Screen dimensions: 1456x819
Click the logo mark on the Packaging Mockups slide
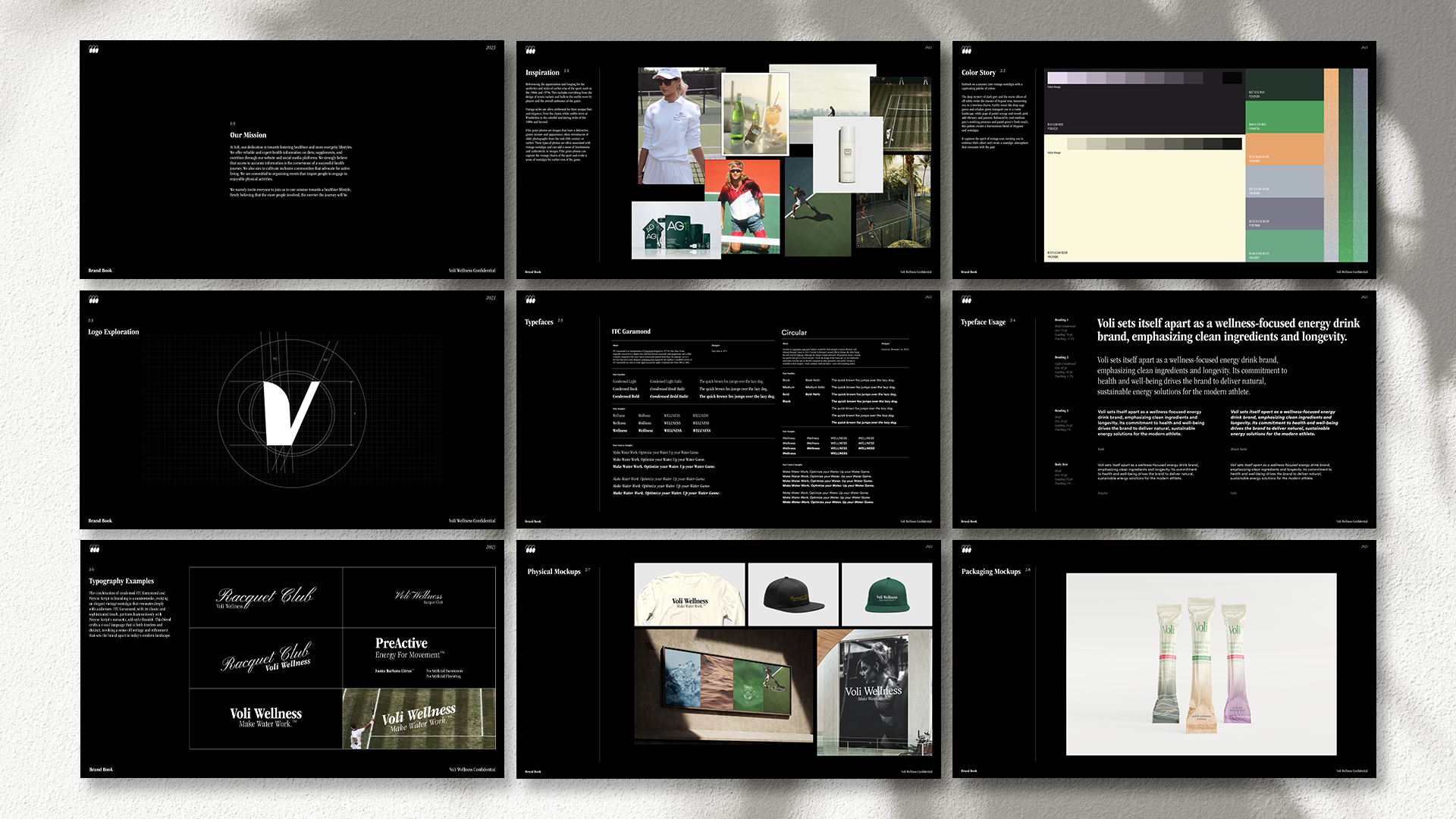pyautogui.click(x=966, y=549)
